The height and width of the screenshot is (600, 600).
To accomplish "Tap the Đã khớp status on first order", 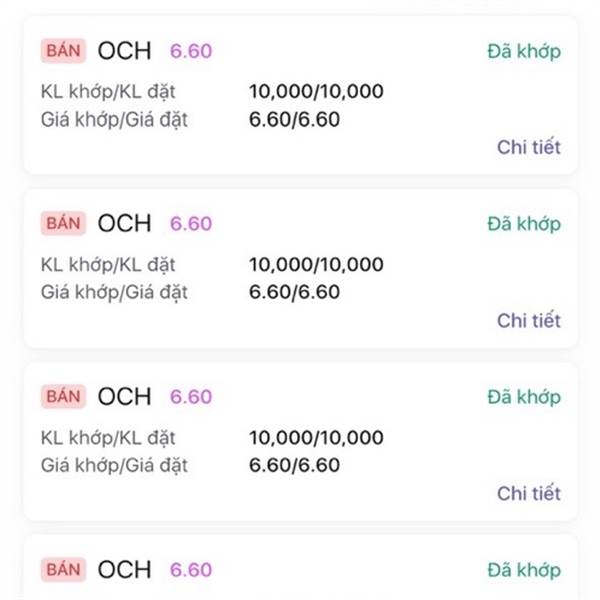I will (x=524, y=51).
